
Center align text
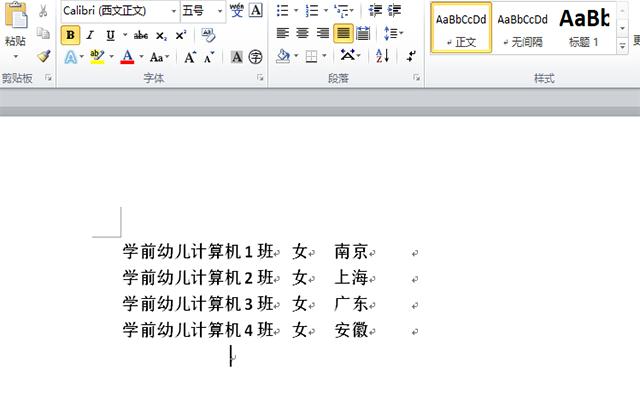302,33
